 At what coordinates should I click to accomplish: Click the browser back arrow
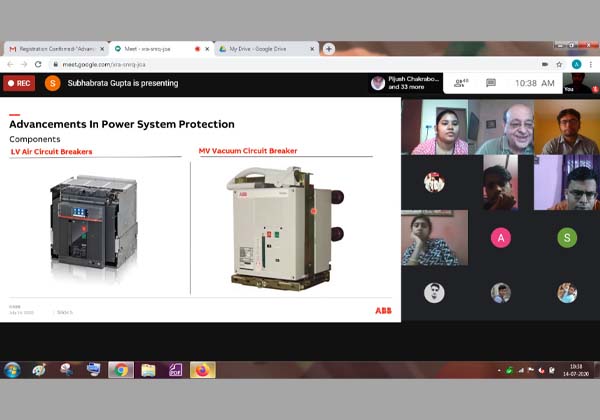point(10,64)
